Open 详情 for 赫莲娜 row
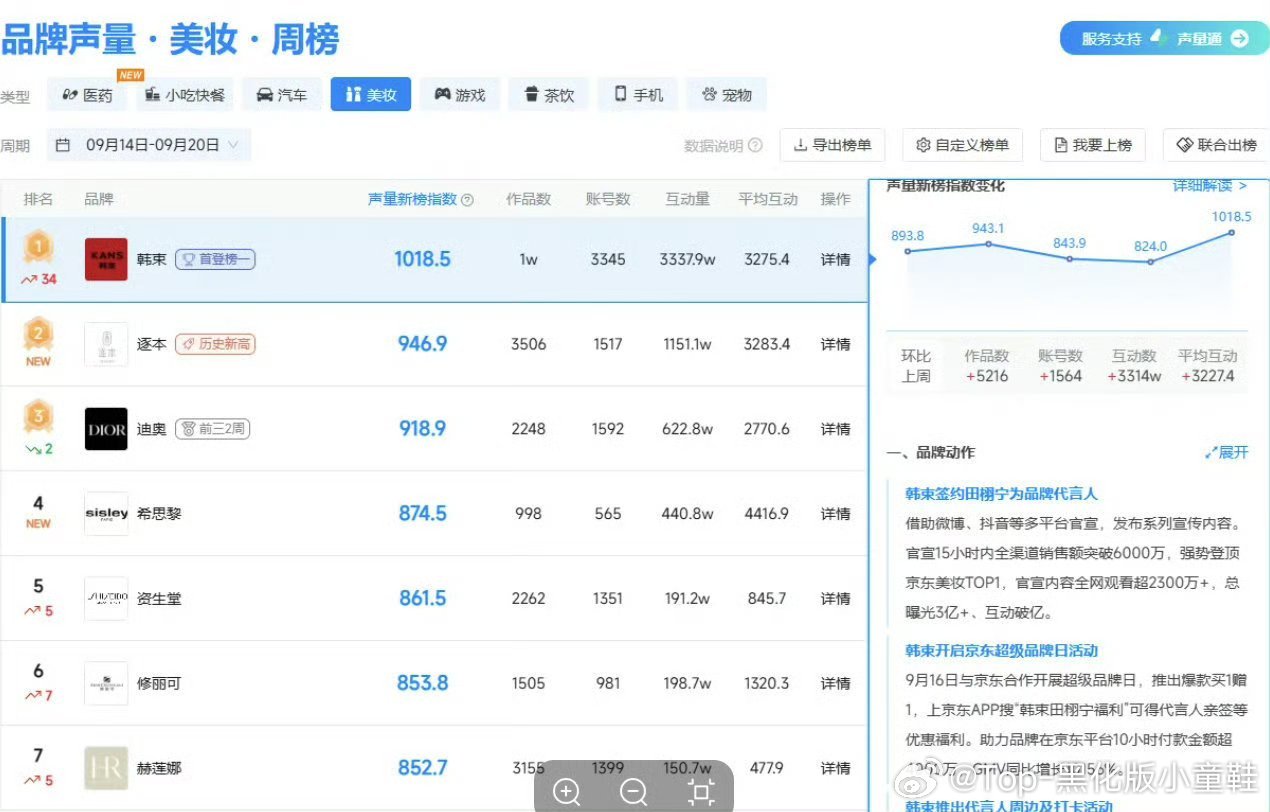The height and width of the screenshot is (812, 1270). pyautogui.click(x=836, y=769)
